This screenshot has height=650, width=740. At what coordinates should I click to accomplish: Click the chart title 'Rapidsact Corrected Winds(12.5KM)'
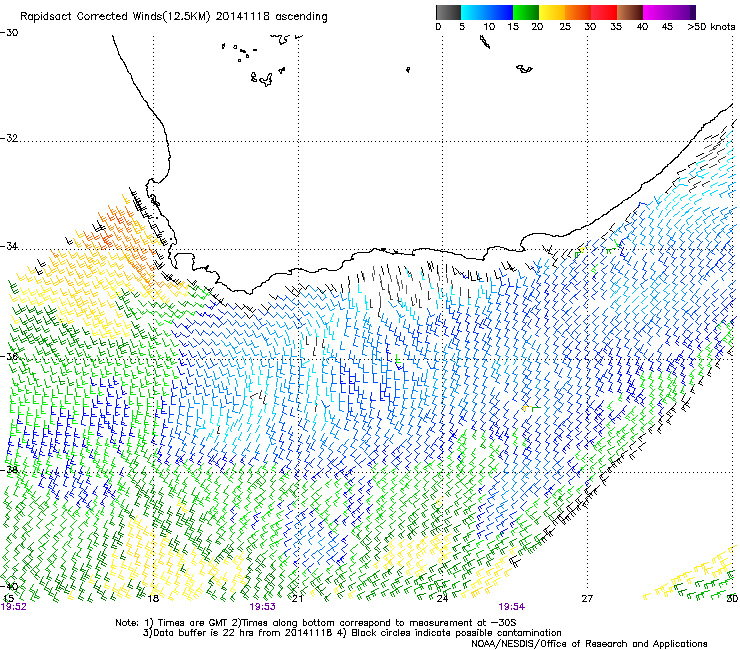pyautogui.click(x=116, y=17)
